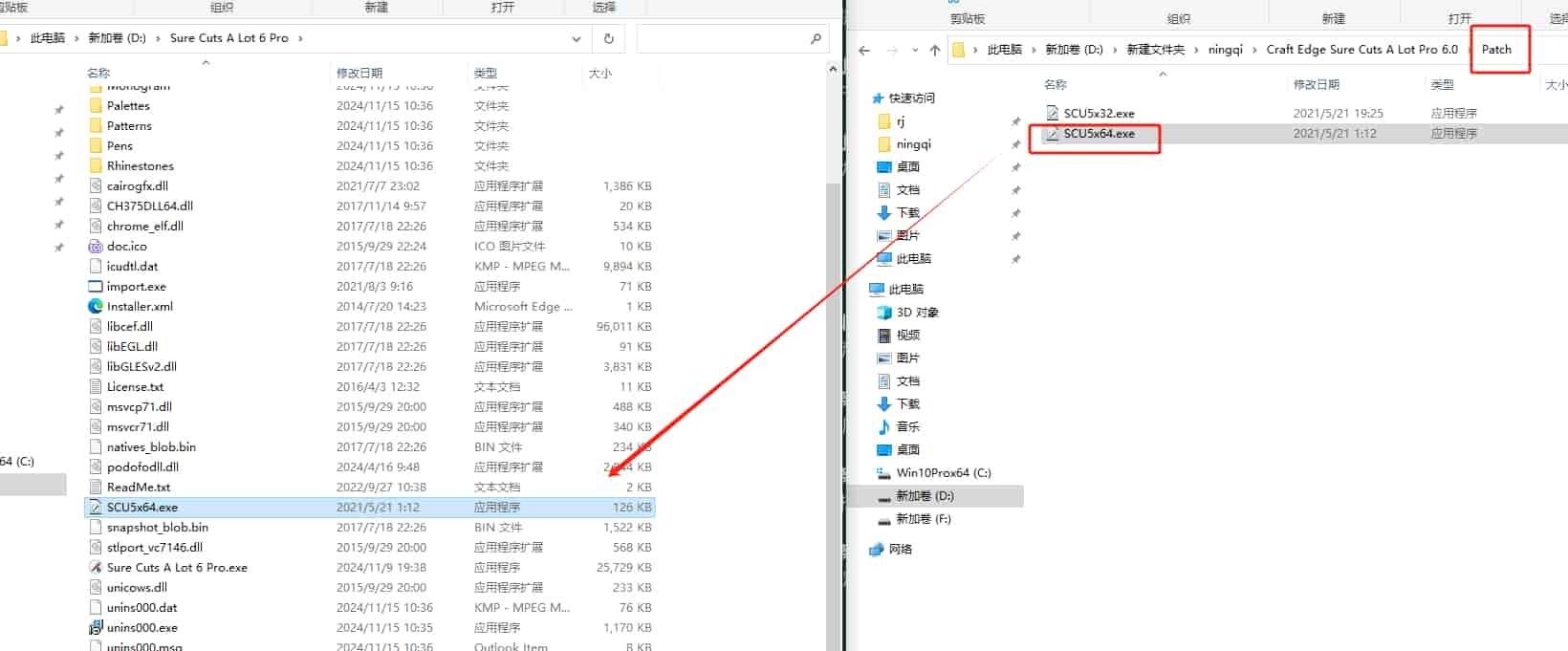Click the Pens folder icon
The height and width of the screenshot is (651, 1568).
click(x=96, y=146)
